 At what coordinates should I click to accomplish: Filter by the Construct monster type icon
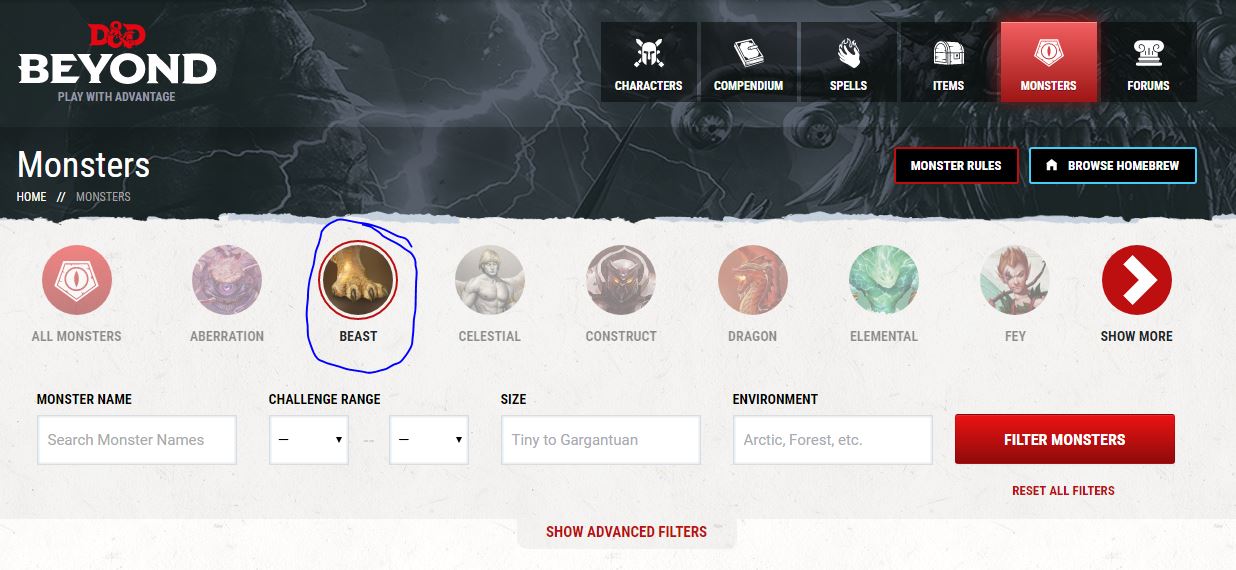[x=621, y=280]
